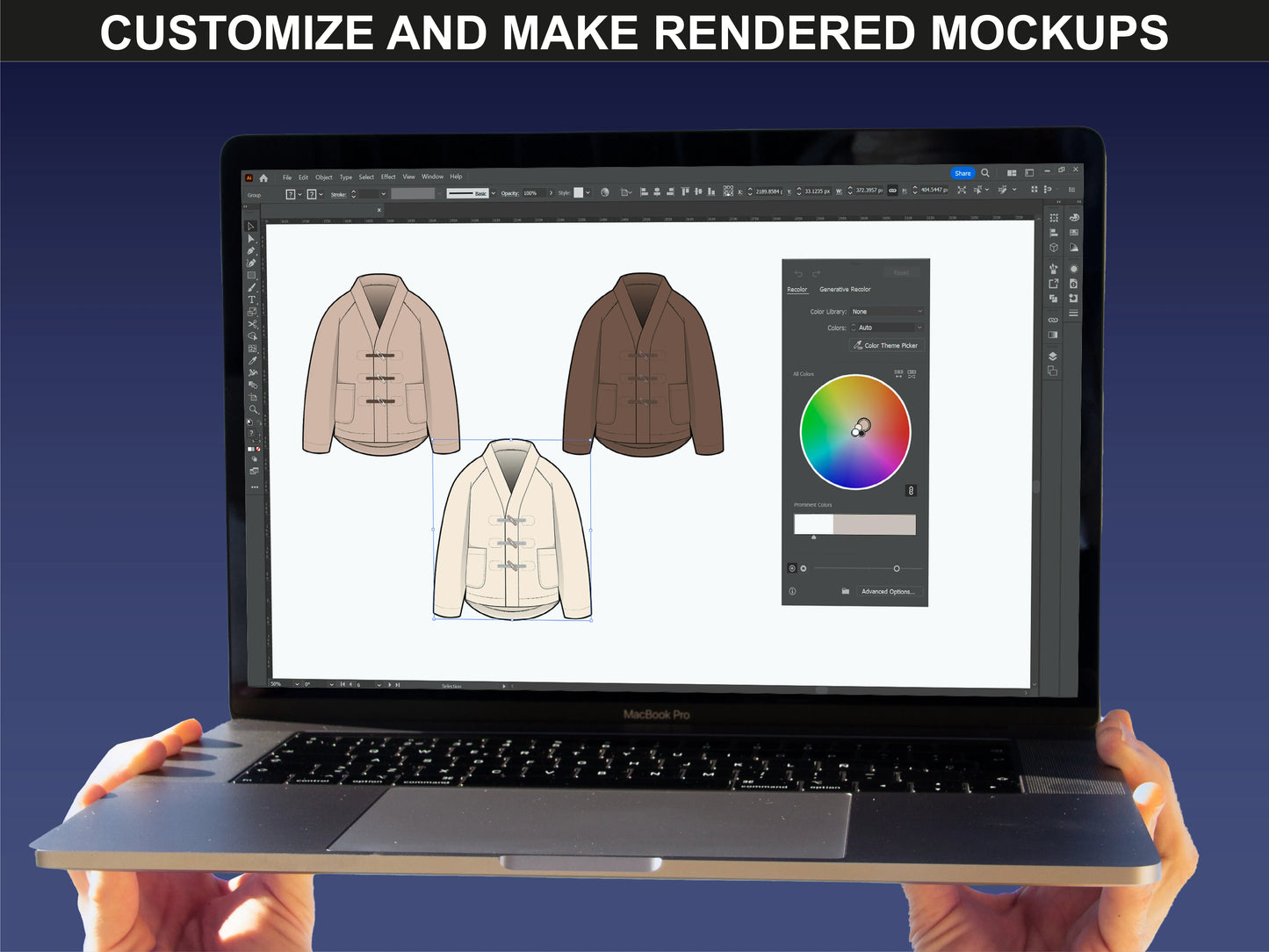Viewport: 1269px width, 952px height.
Task: Click the Home icon in top bar
Action: click(263, 177)
